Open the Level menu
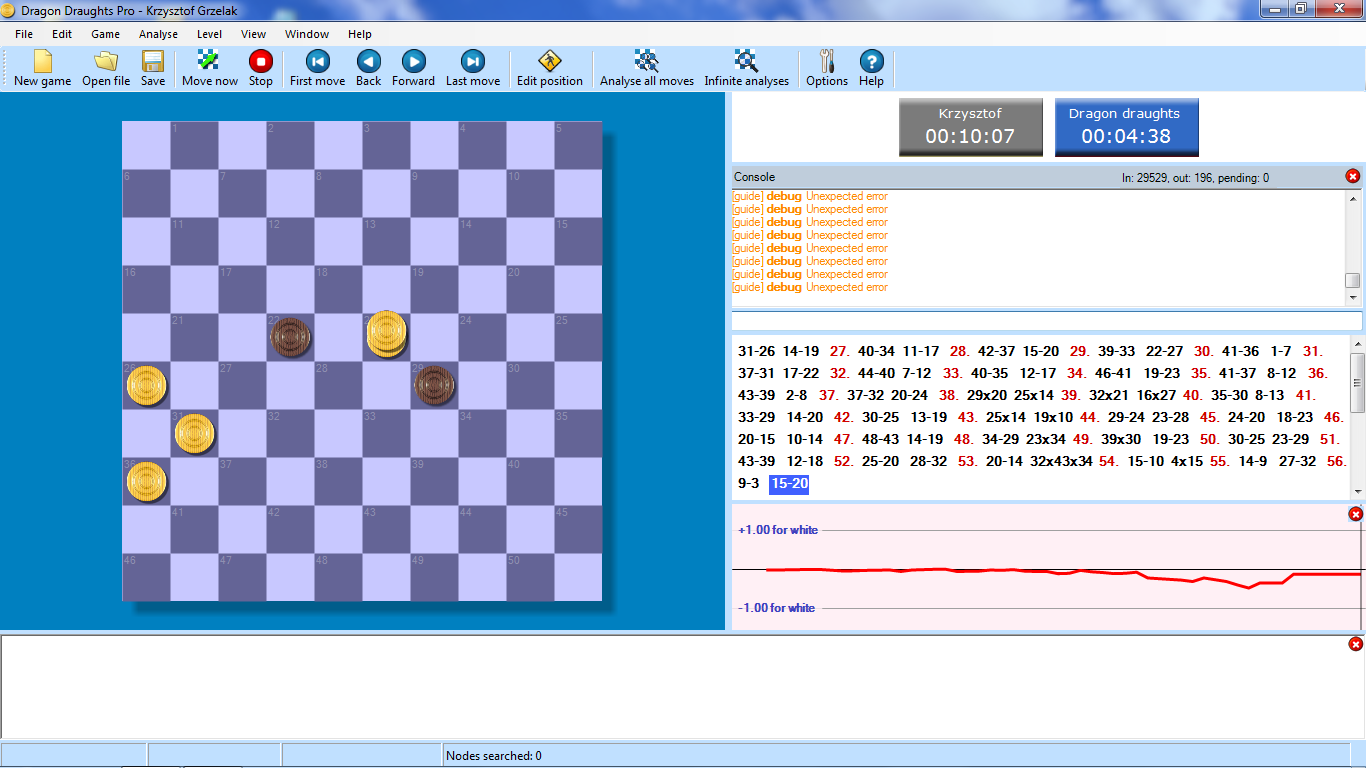 tap(209, 34)
